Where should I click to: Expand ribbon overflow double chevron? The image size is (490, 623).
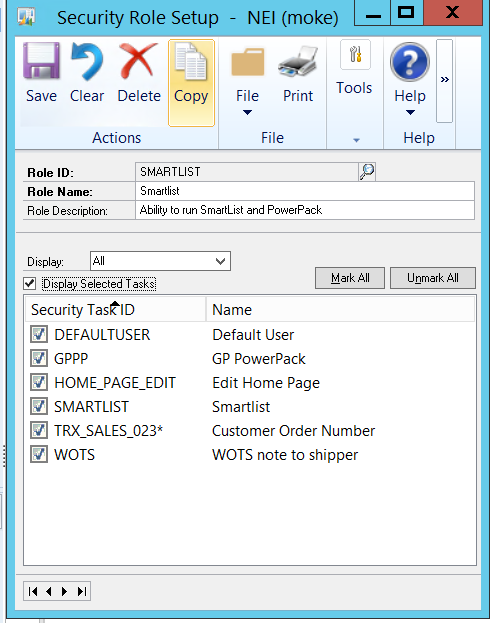[x=444, y=81]
